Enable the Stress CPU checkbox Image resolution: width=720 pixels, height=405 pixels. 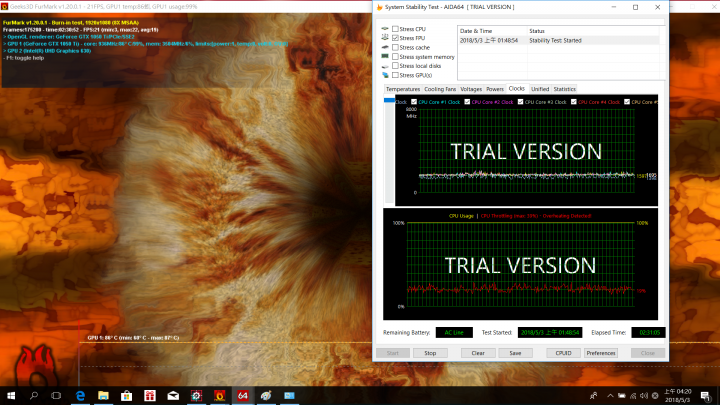395,29
